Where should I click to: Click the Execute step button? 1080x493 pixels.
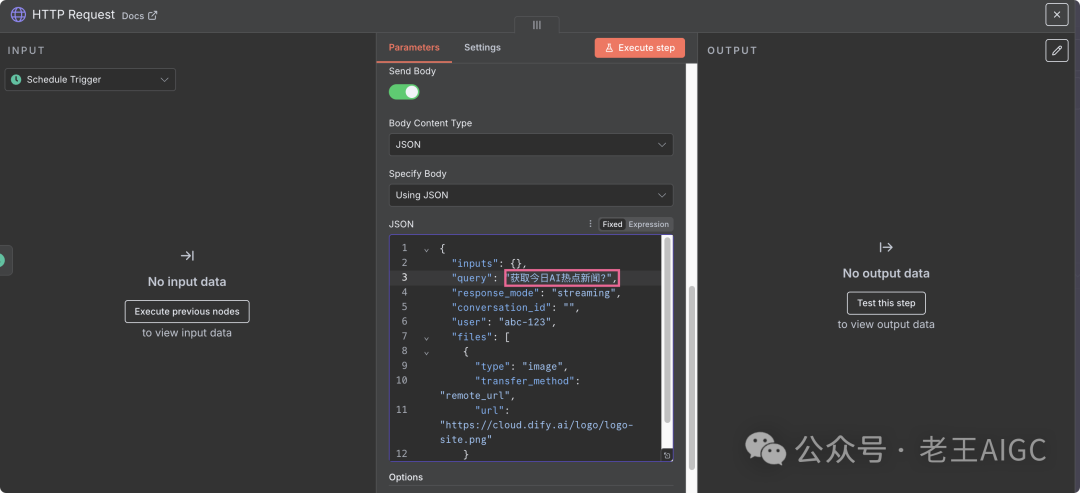[x=640, y=48]
